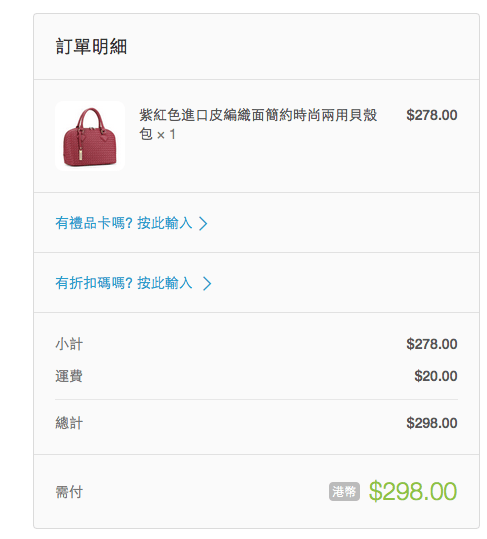Expand discount code entry via chevron arrow

[x=207, y=284]
